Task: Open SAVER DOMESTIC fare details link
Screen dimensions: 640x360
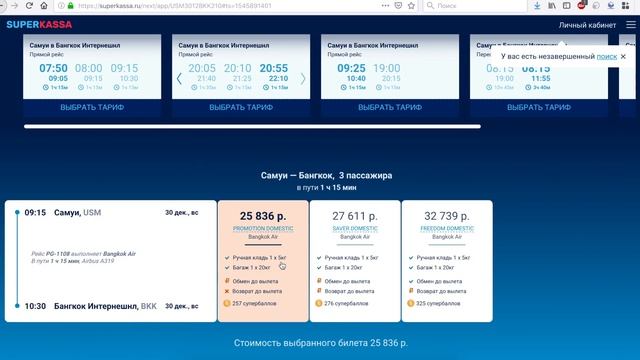Action: 355,228
